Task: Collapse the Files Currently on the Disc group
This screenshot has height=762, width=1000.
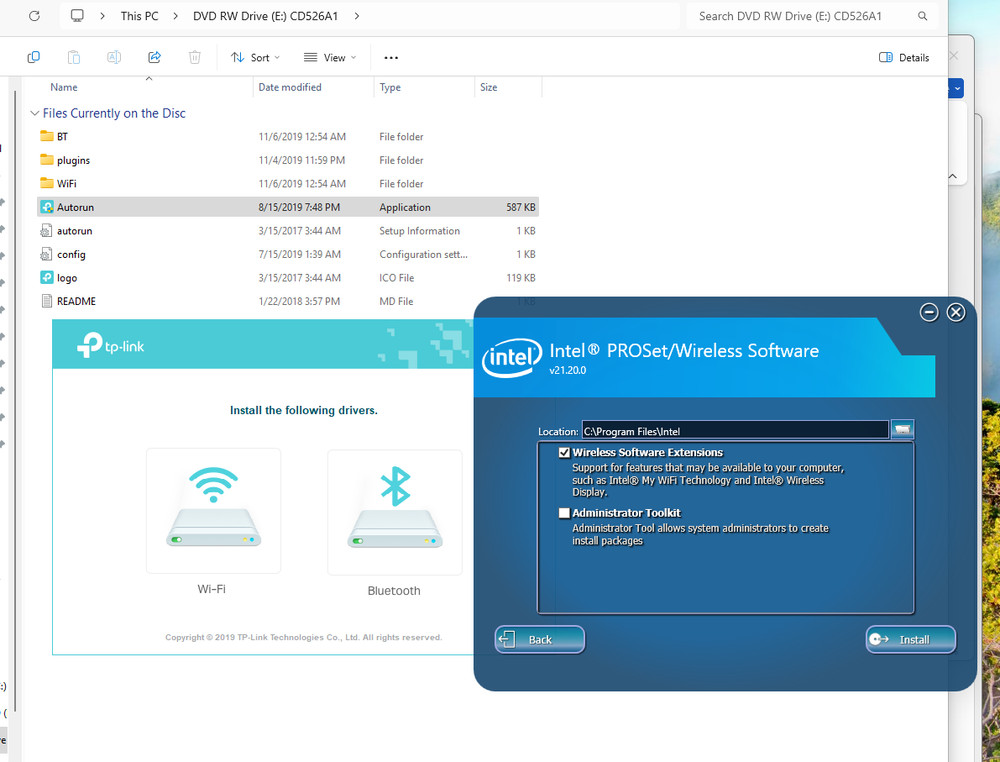Action: (35, 113)
